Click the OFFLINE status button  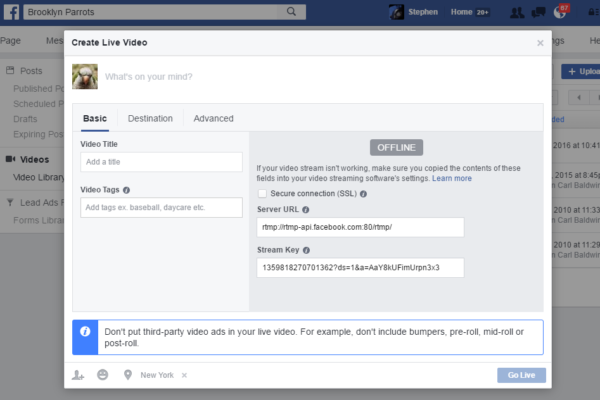[396, 147]
